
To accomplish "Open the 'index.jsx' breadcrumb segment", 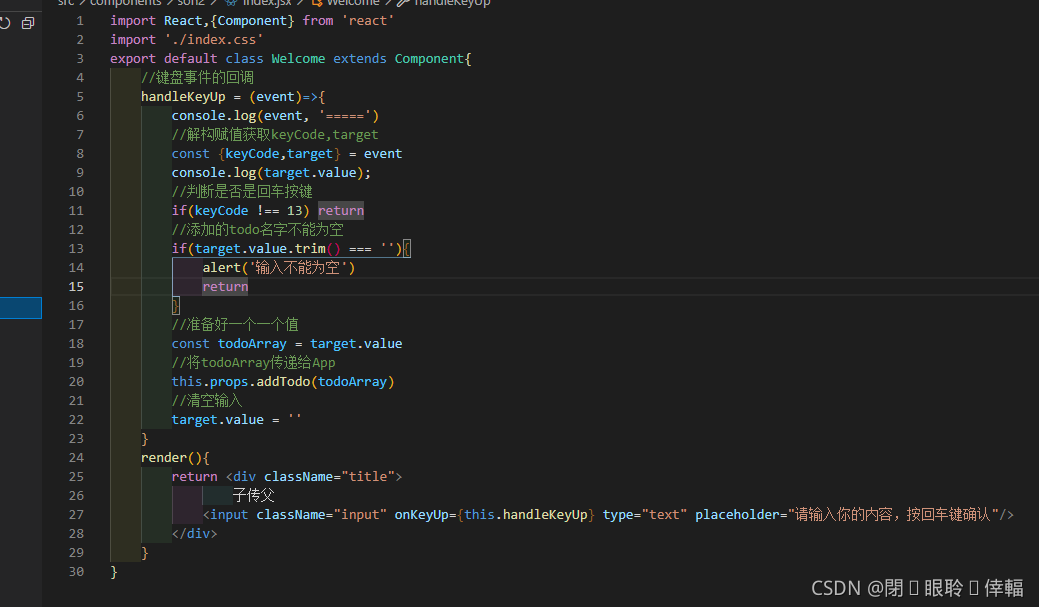I will point(266,3).
